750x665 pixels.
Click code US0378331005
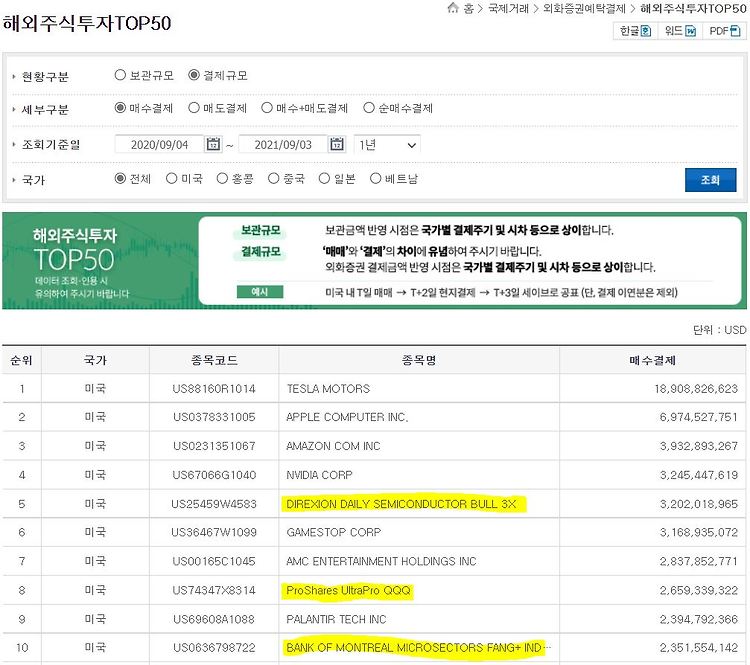[214, 417]
